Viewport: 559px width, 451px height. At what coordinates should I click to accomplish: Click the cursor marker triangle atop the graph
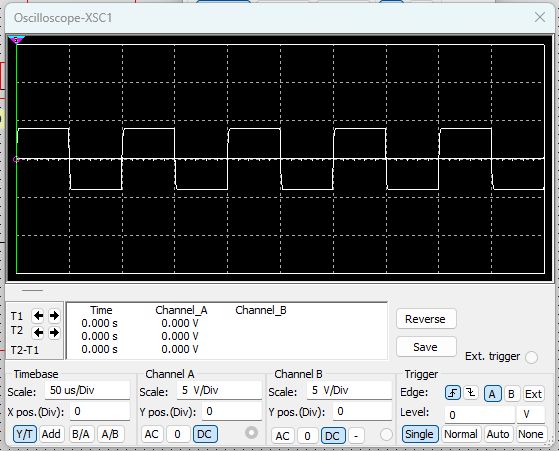[x=16, y=40]
